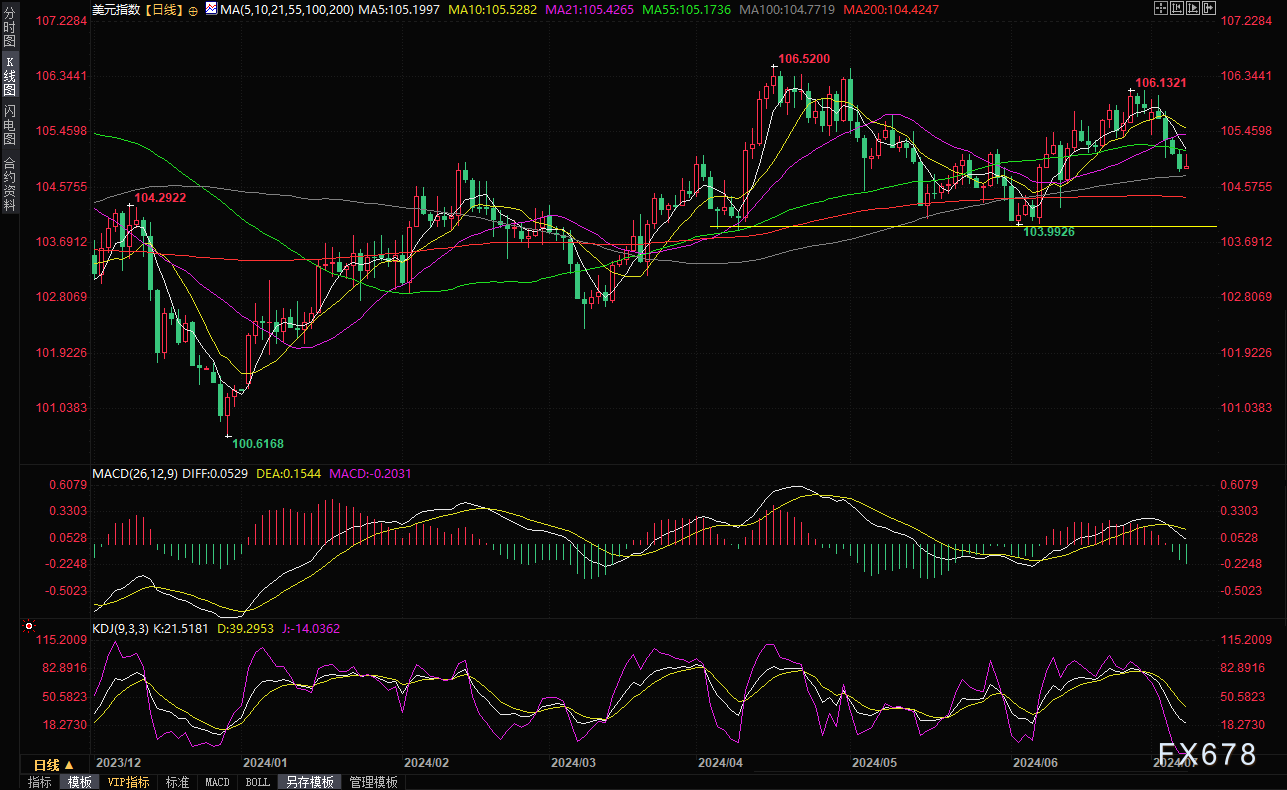Select the K线图 side tab
This screenshot has height=790, width=1287.
(x=9, y=76)
